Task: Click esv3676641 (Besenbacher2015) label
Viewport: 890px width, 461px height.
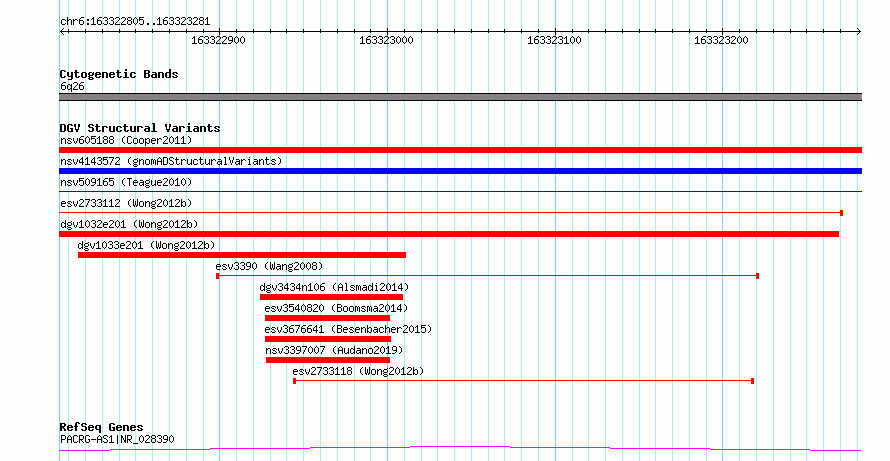Action: [x=348, y=329]
